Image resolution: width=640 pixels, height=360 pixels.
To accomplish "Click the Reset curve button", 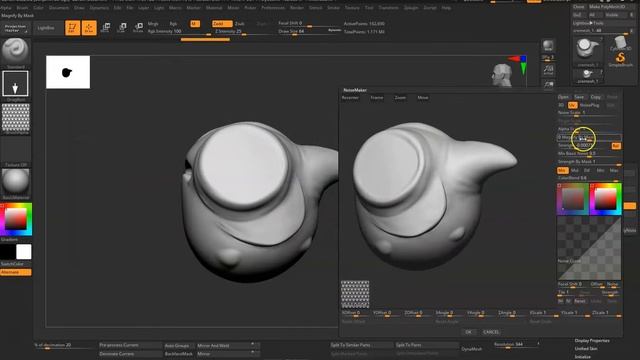I will [580, 301].
